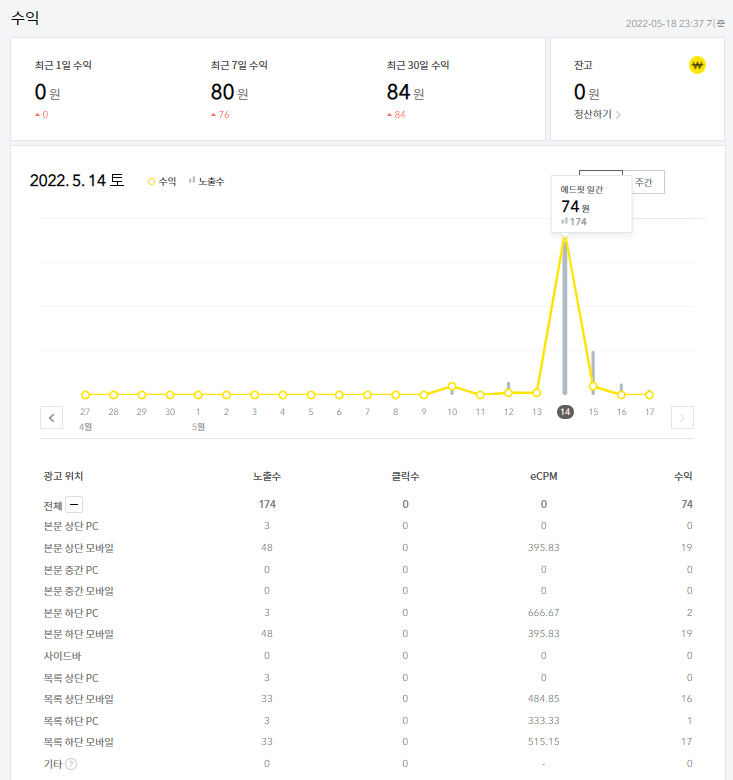Select the 목록 하단 모바일 row

pos(367,742)
